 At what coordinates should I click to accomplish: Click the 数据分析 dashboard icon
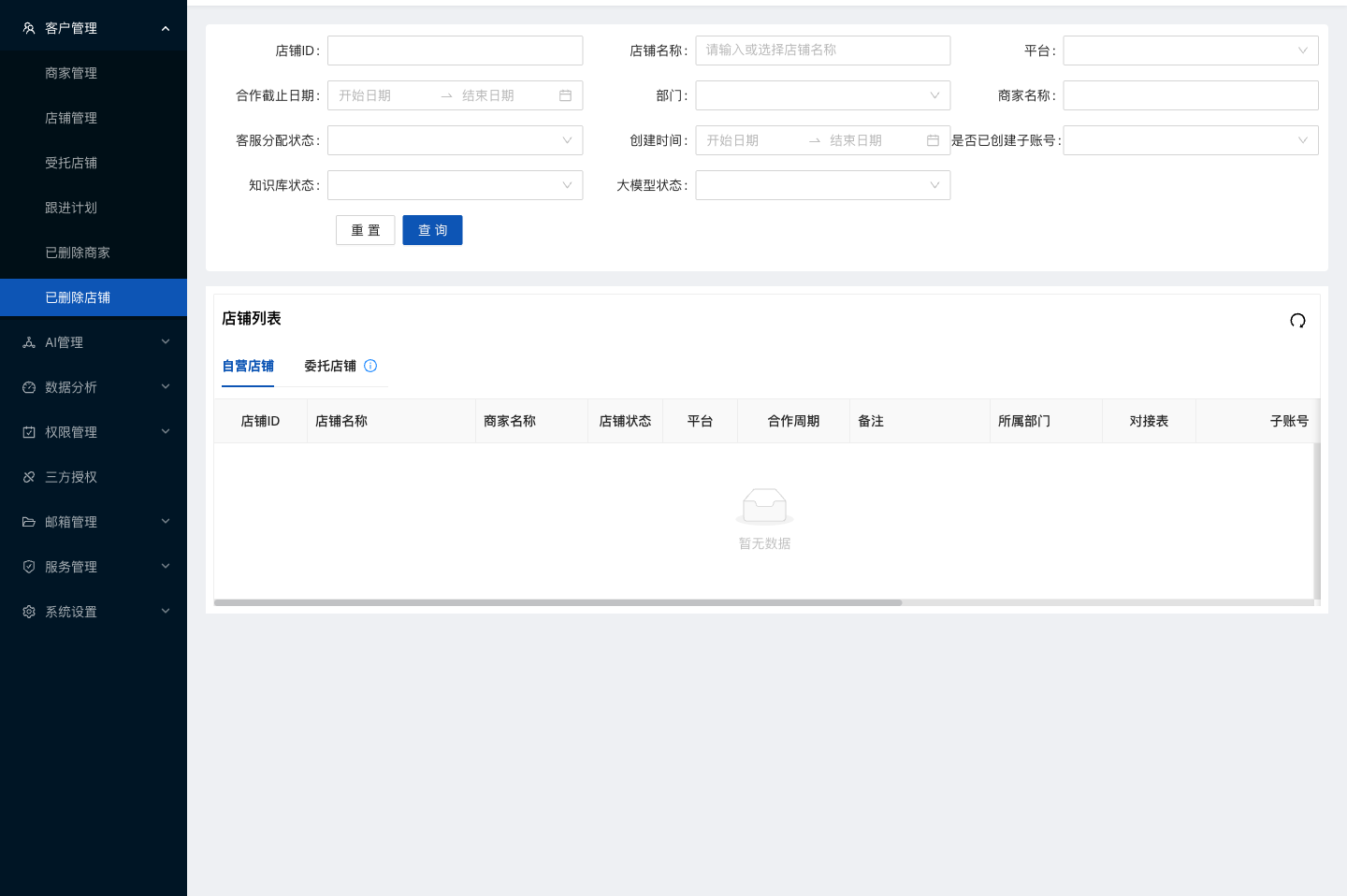[x=29, y=387]
